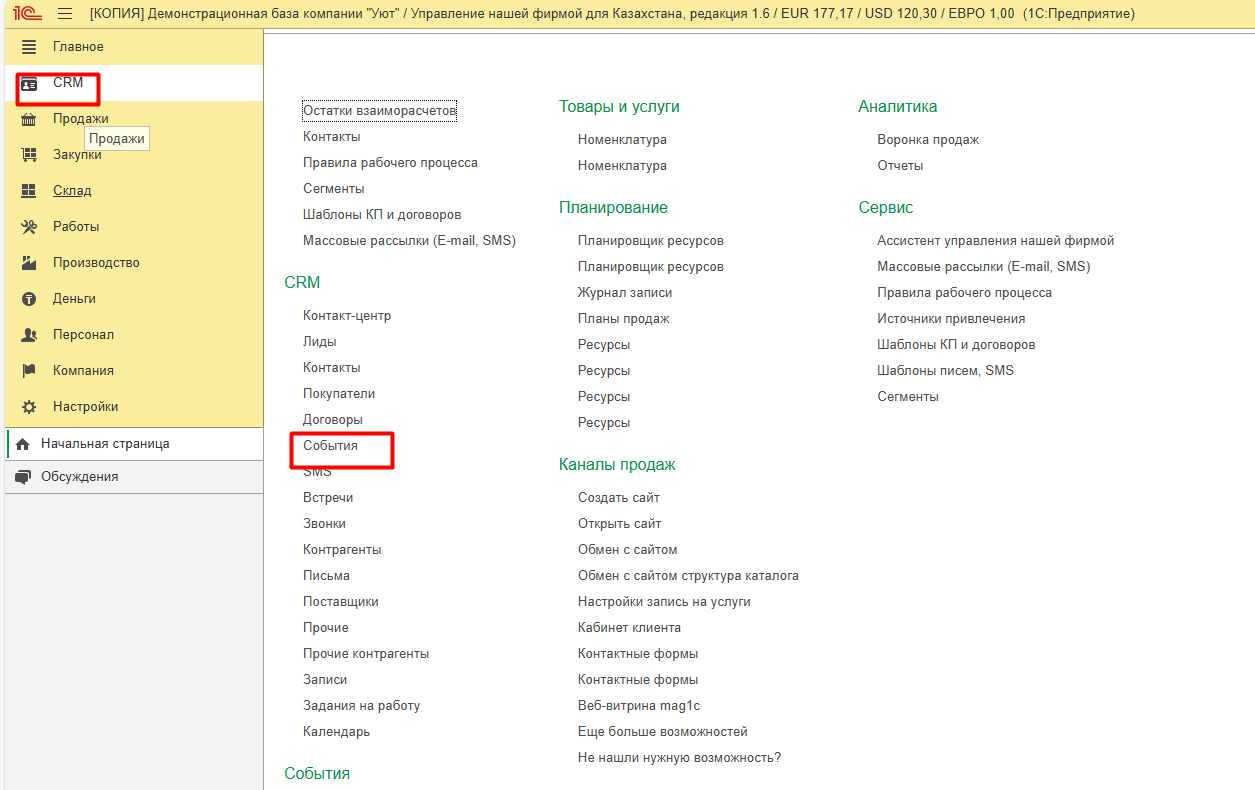Open Источники привлечения link
This screenshot has height=790, width=1255.
pos(951,319)
